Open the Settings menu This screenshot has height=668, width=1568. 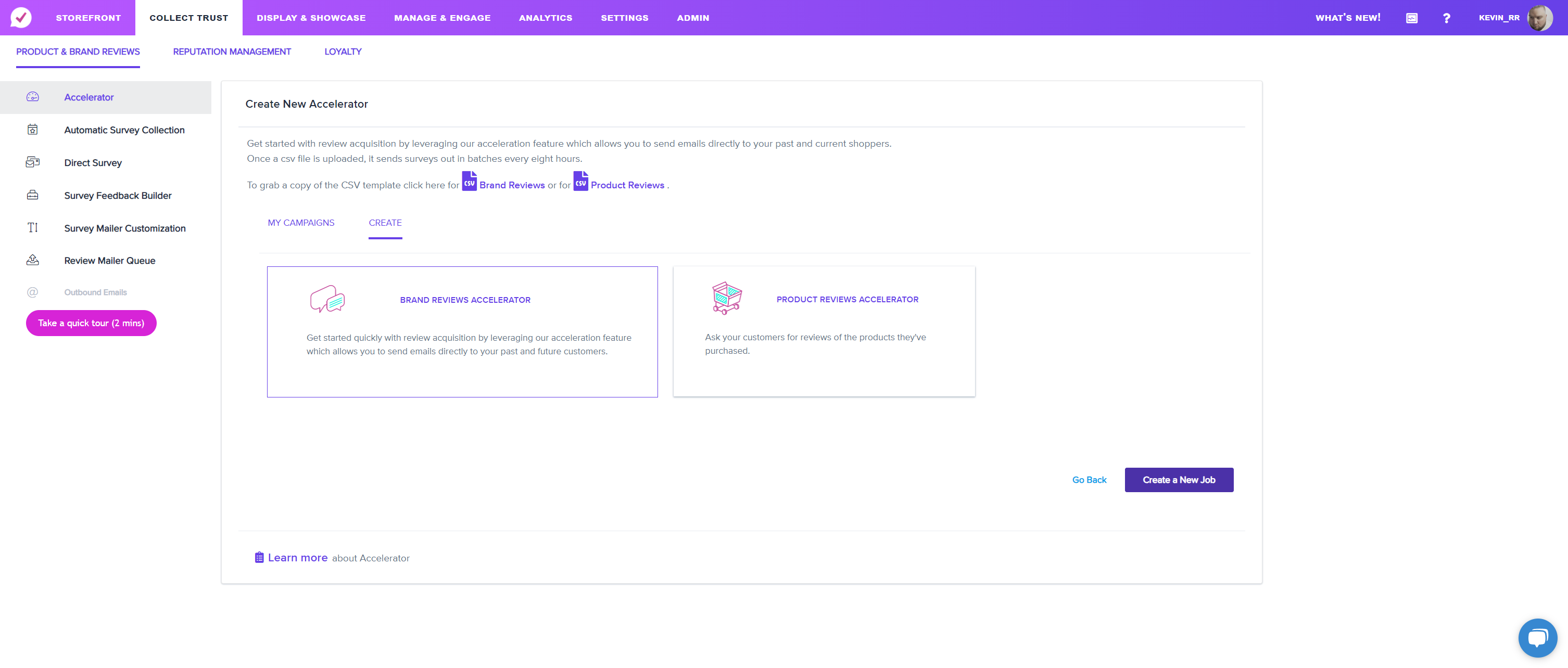[625, 18]
